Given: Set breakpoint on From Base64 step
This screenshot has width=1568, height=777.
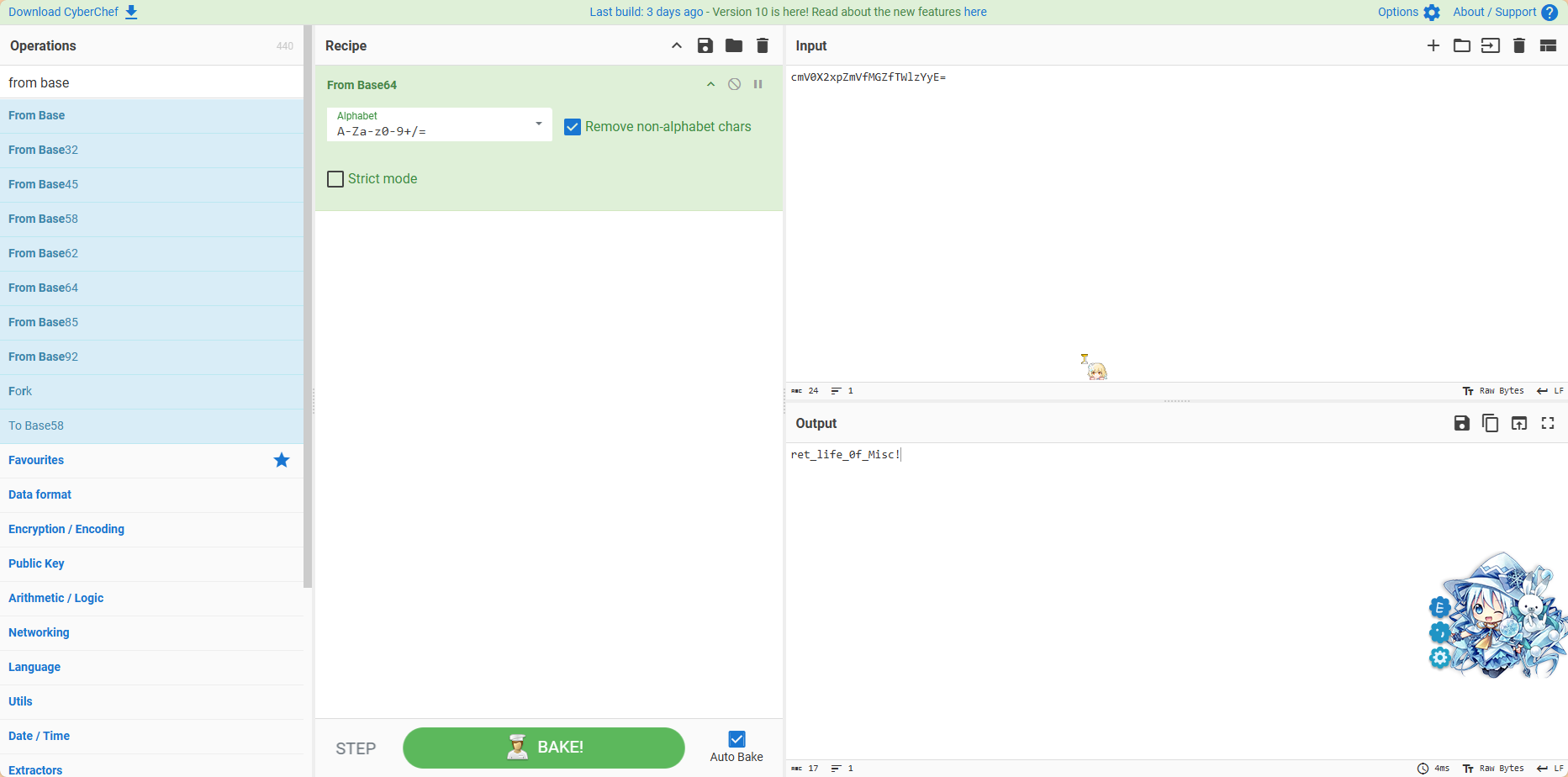Looking at the screenshot, I should pos(758,84).
